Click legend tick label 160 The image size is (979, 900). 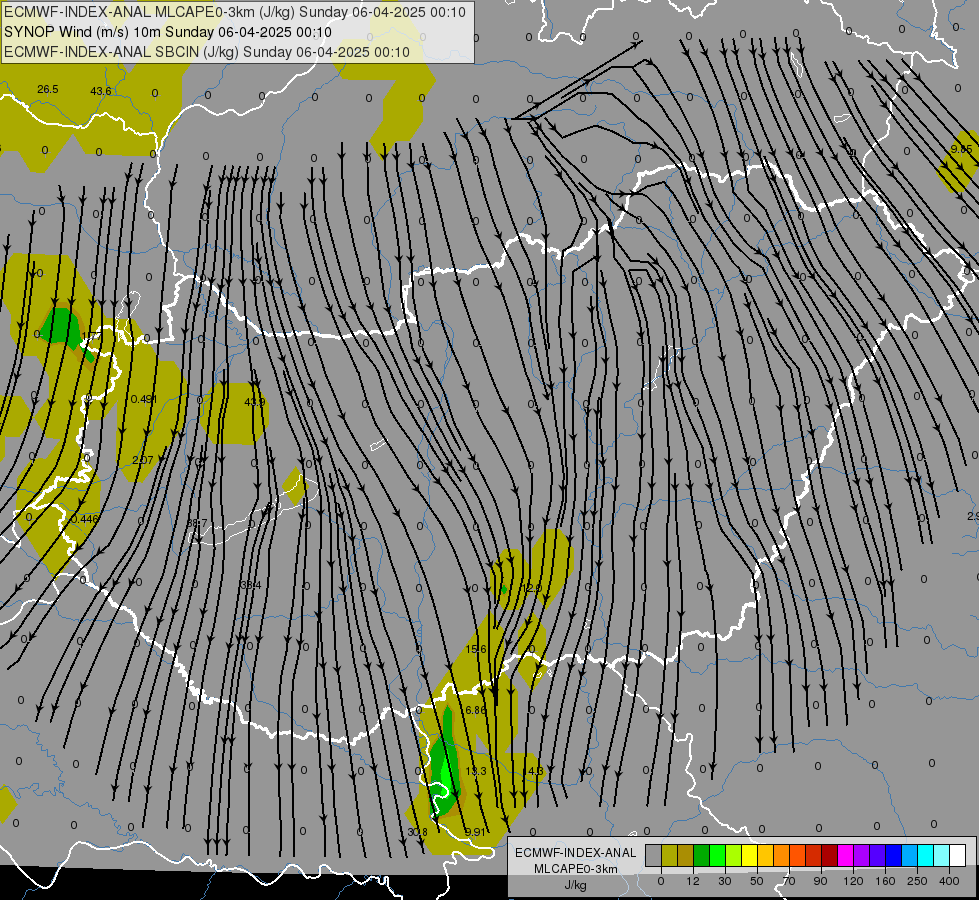(x=885, y=881)
